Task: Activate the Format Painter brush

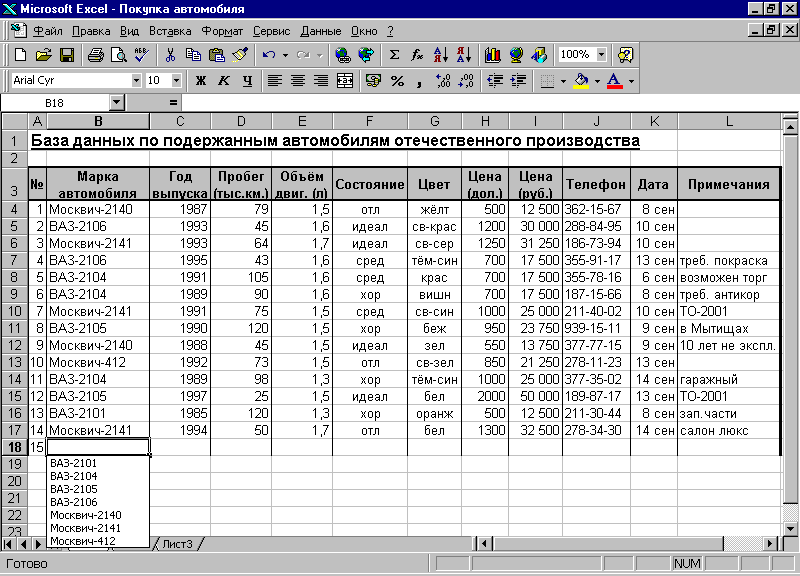Action: [240, 55]
